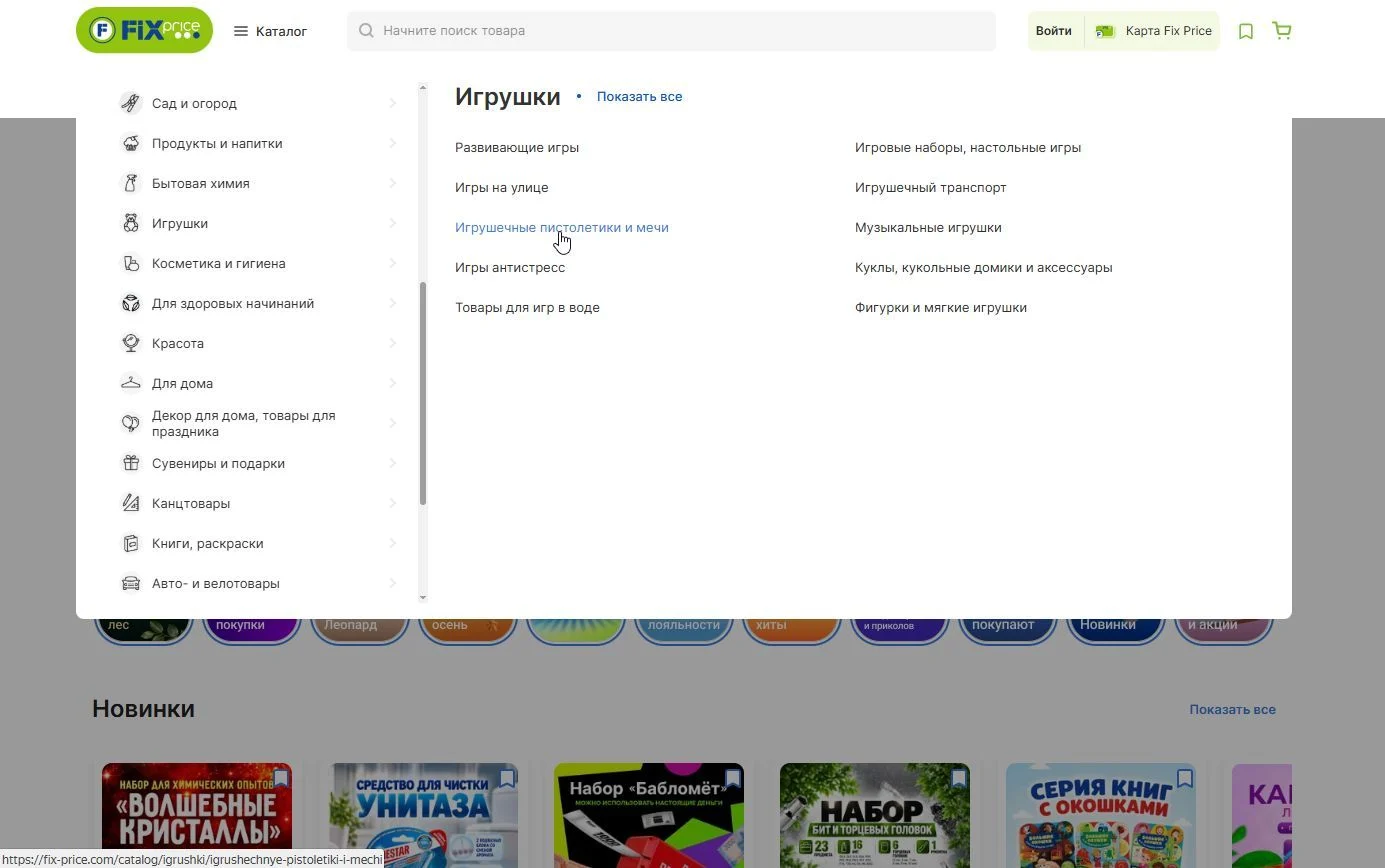Open the shopping cart icon

pos(1282,31)
